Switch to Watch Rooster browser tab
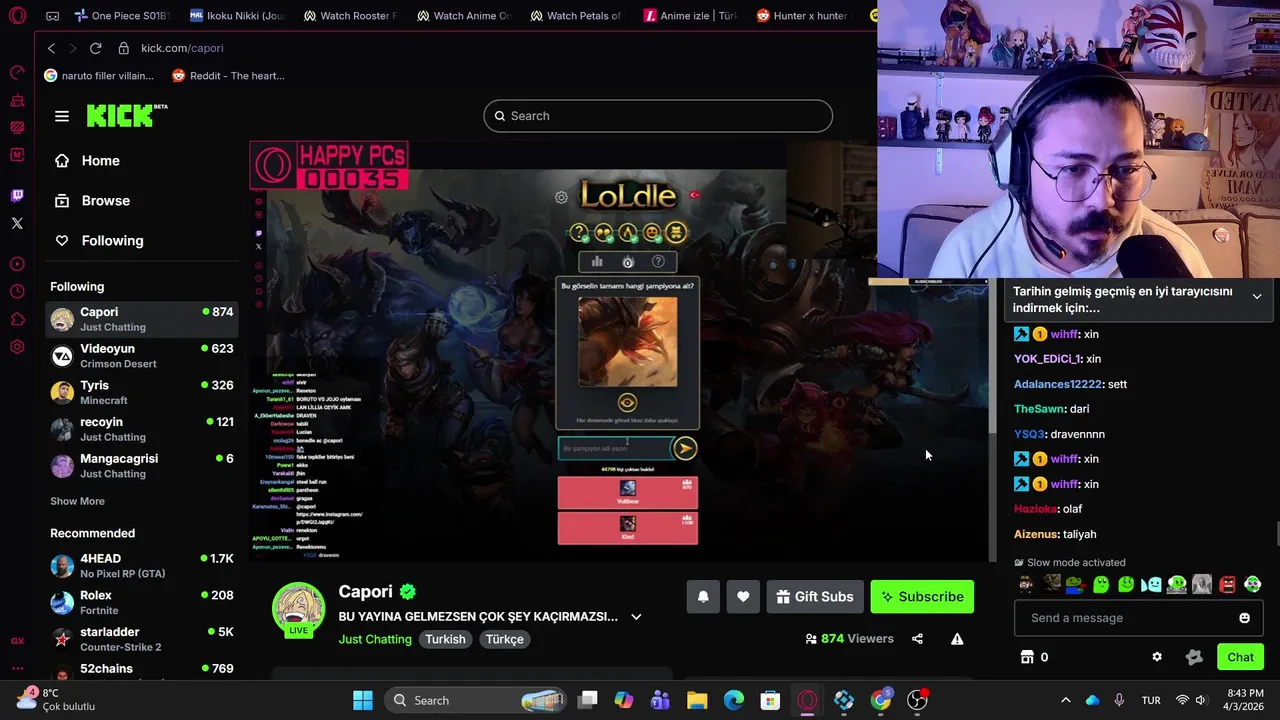Screen dimensions: 1280x720 (349, 16)
